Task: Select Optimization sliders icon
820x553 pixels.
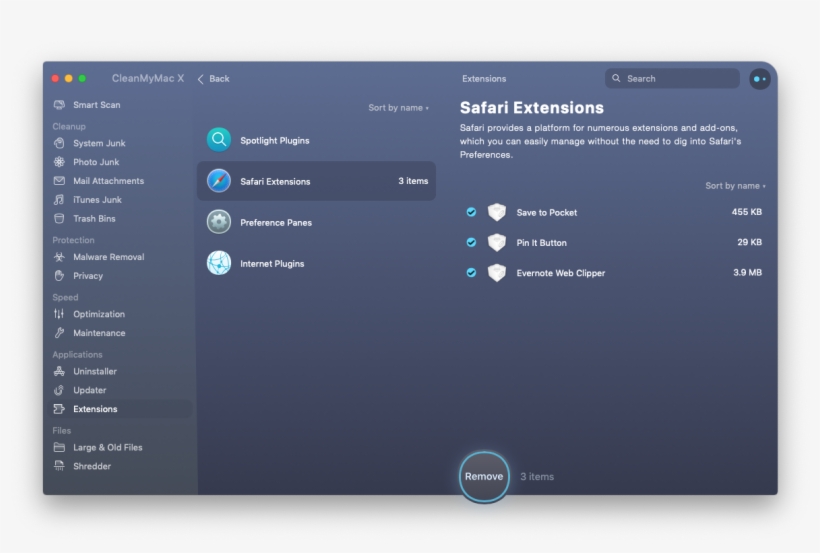Action: 59,314
